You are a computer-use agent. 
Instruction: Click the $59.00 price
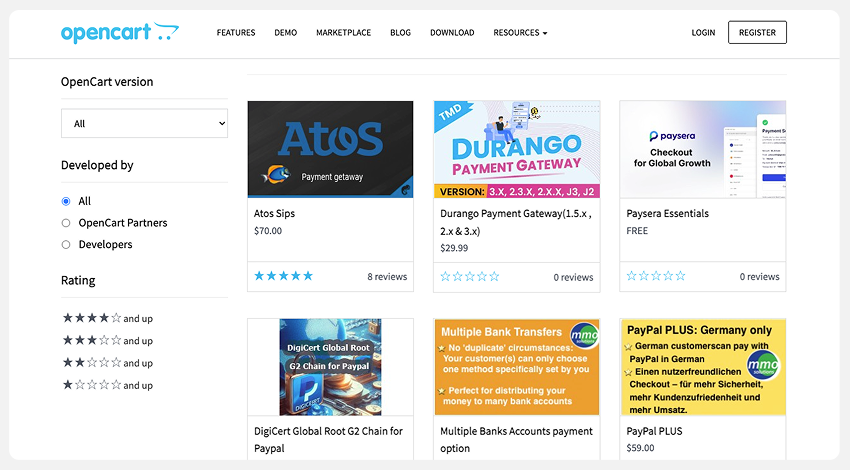pos(640,448)
